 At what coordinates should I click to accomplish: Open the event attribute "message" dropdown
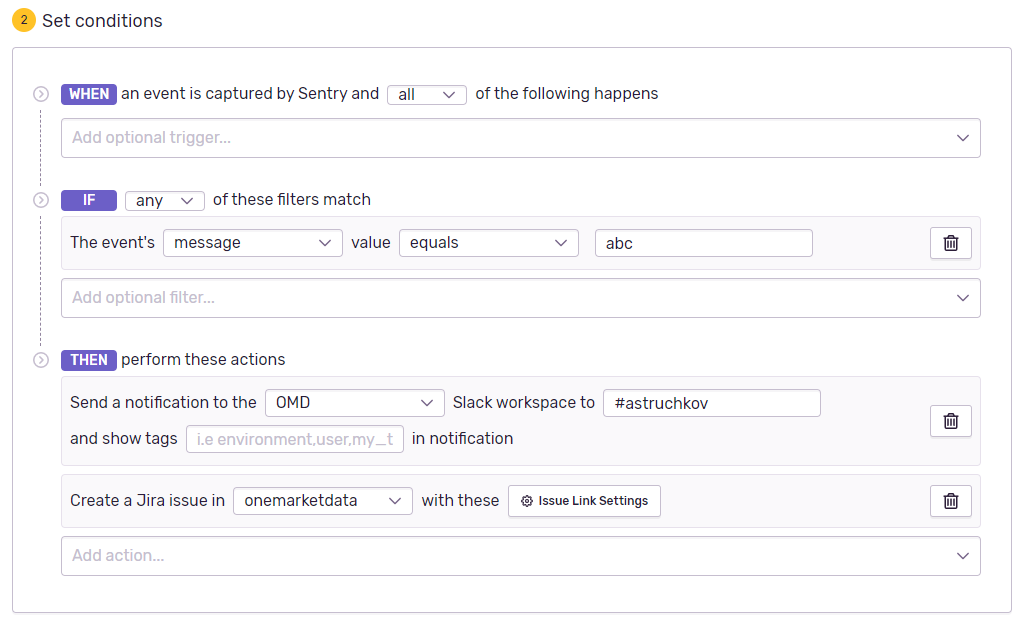pos(252,242)
